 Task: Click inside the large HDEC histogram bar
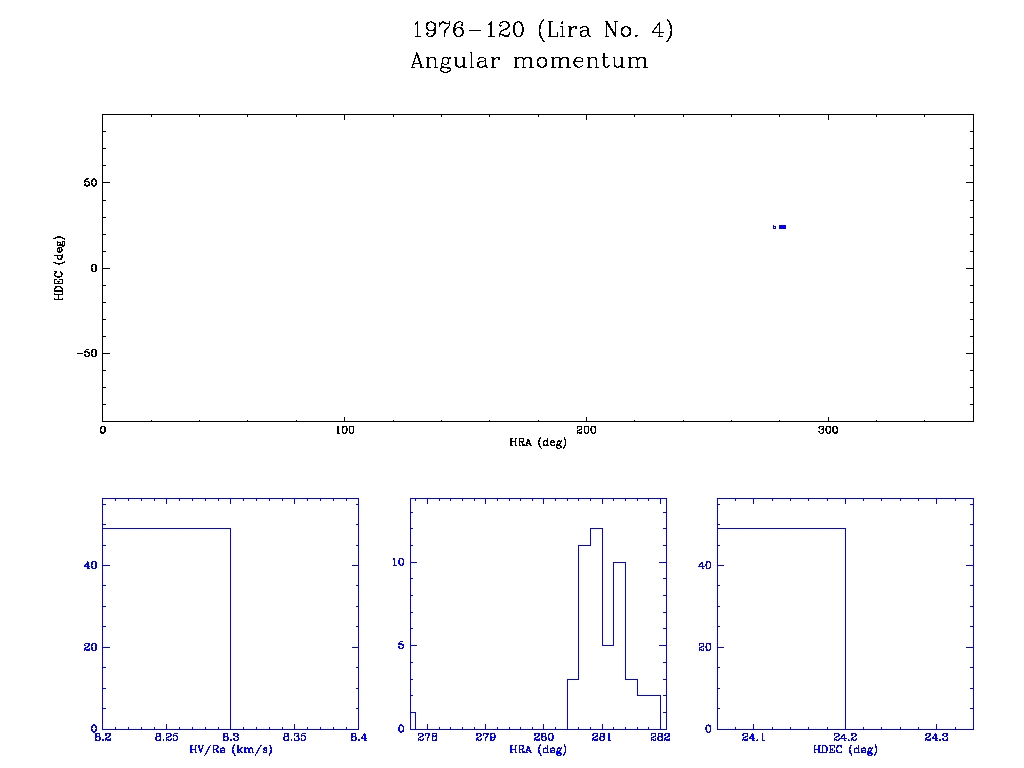pyautogui.click(x=781, y=628)
